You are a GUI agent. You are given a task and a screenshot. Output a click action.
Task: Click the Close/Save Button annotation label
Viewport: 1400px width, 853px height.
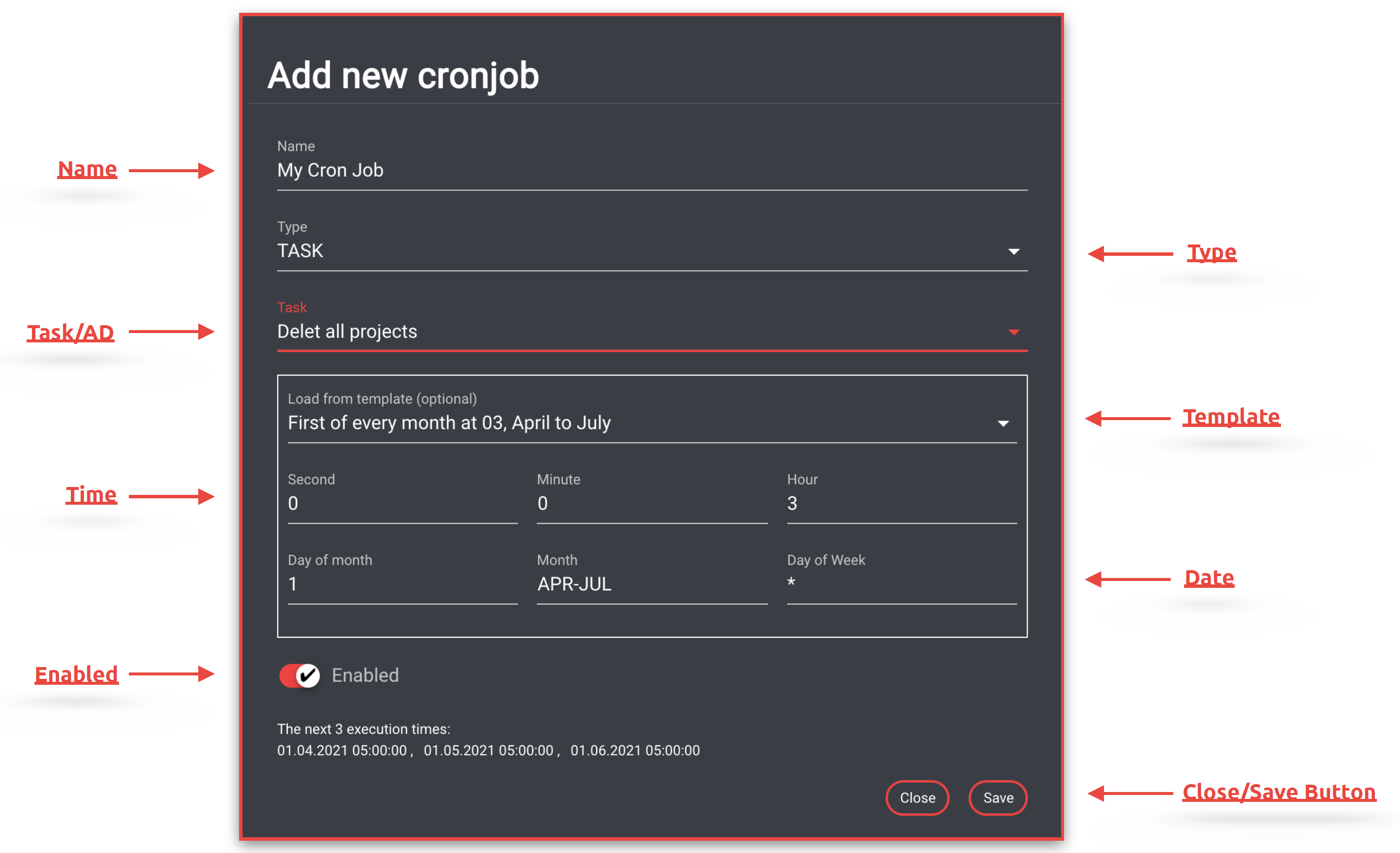(x=1278, y=792)
